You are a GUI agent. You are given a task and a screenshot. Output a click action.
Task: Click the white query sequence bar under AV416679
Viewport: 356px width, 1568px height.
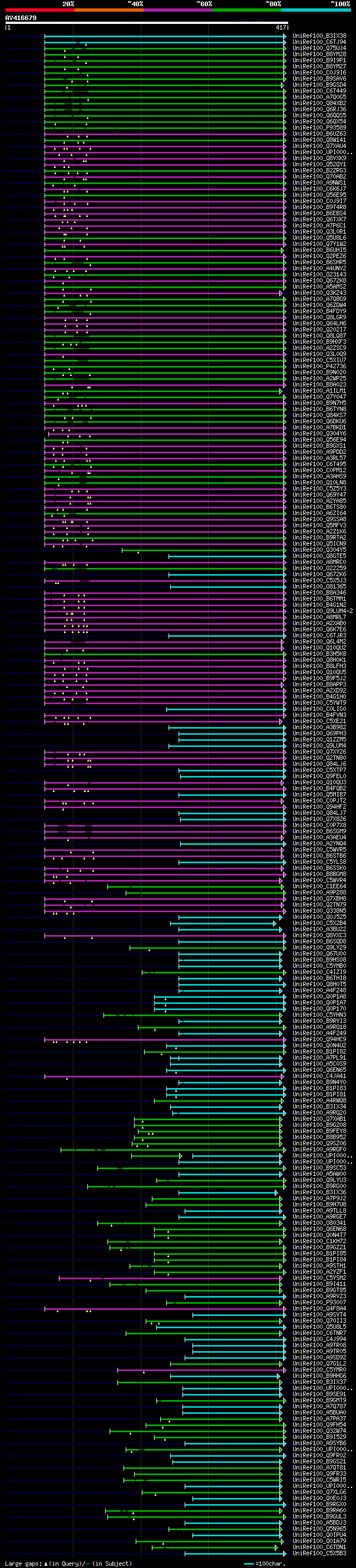coord(147,23)
